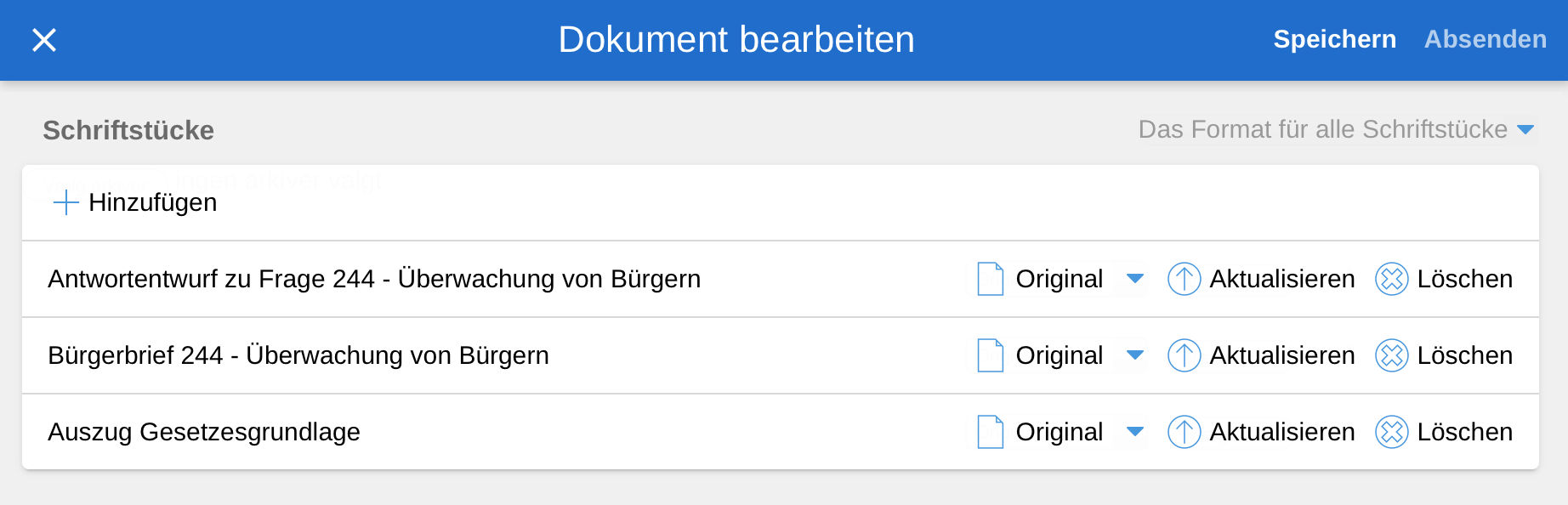Click update arrow icon for Antwortentwurf zu Frage 244
Viewport: 1568px width, 505px height.
(1184, 279)
